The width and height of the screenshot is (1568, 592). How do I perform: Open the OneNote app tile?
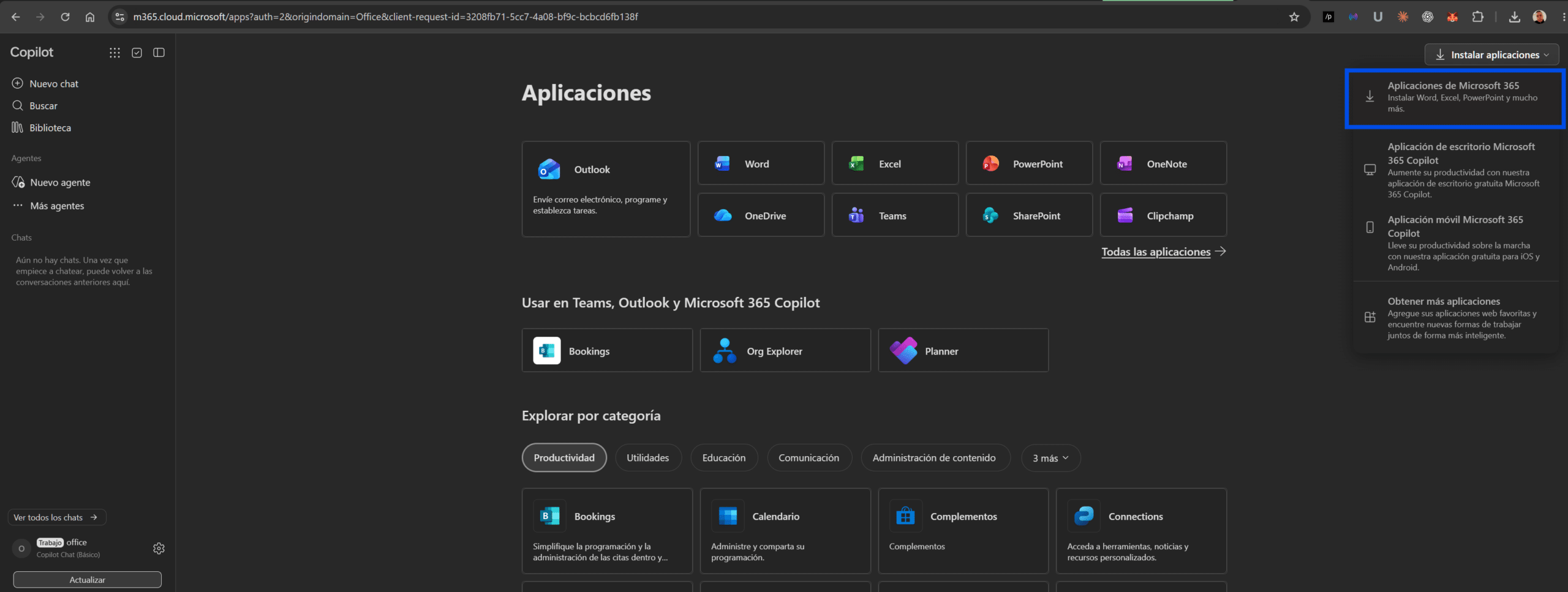[x=1163, y=163]
